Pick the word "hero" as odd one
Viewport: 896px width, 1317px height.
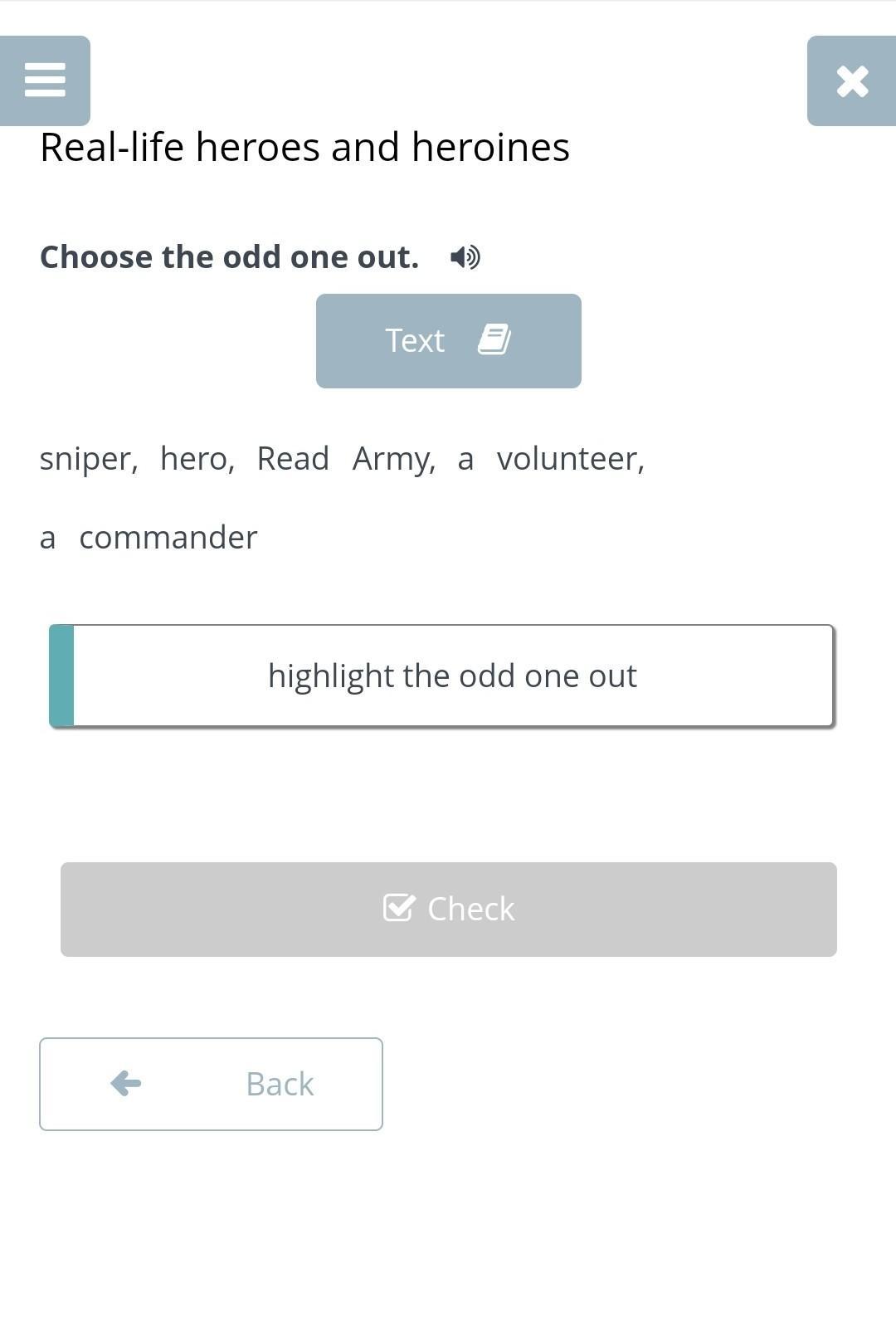click(197, 459)
